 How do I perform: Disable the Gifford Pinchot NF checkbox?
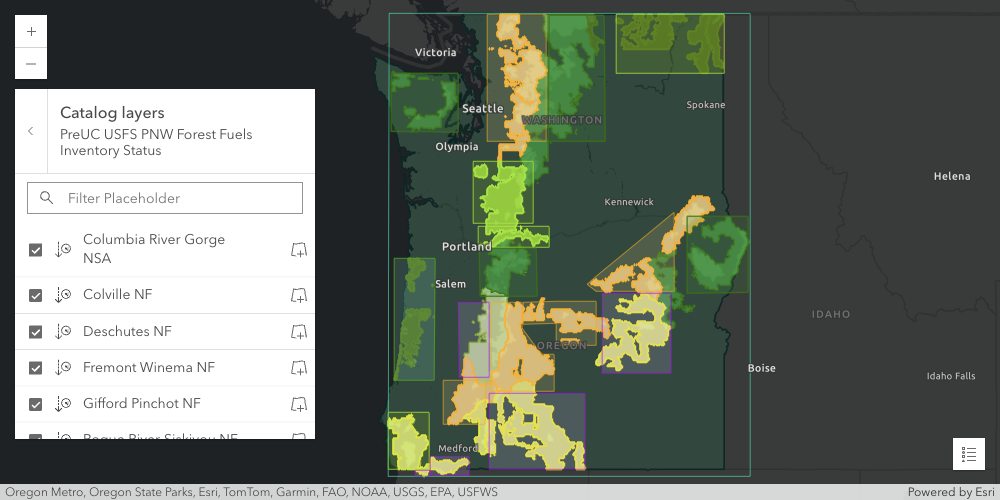coord(36,404)
